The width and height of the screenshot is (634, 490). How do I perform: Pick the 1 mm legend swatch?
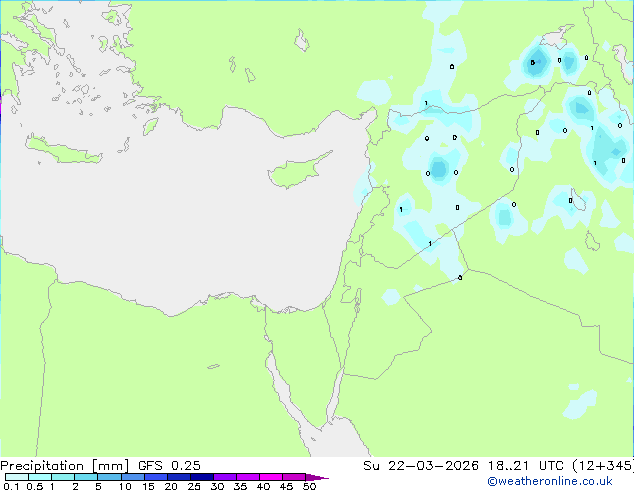tap(63, 477)
